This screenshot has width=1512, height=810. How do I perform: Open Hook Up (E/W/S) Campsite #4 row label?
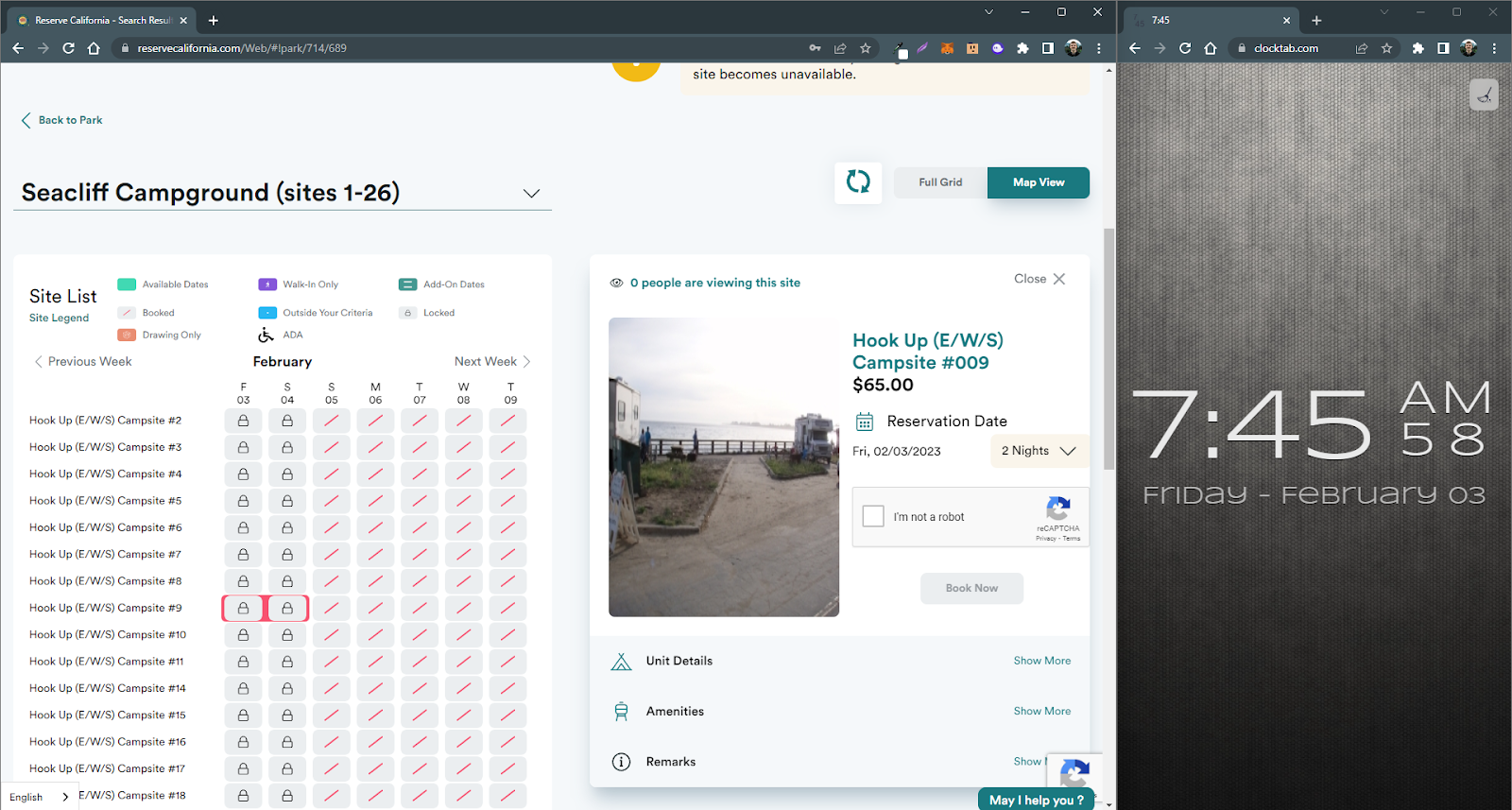[106, 474]
